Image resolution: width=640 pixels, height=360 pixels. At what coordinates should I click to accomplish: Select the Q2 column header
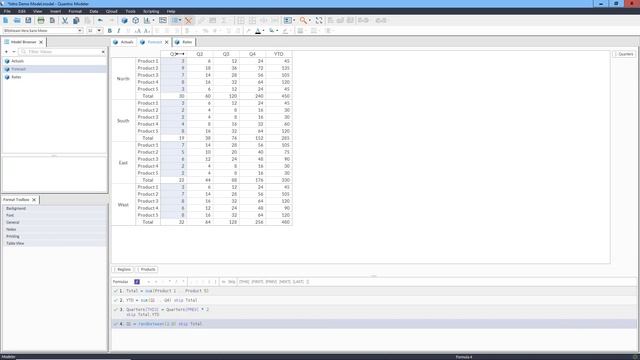200,54
